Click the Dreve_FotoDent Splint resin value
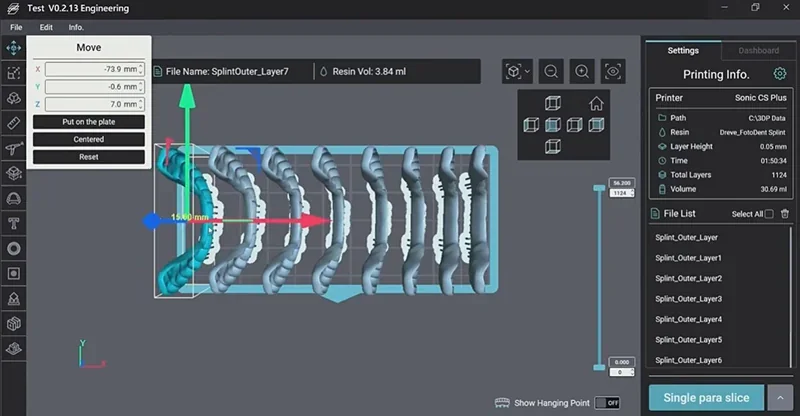This screenshot has width=800, height=416. click(x=753, y=132)
